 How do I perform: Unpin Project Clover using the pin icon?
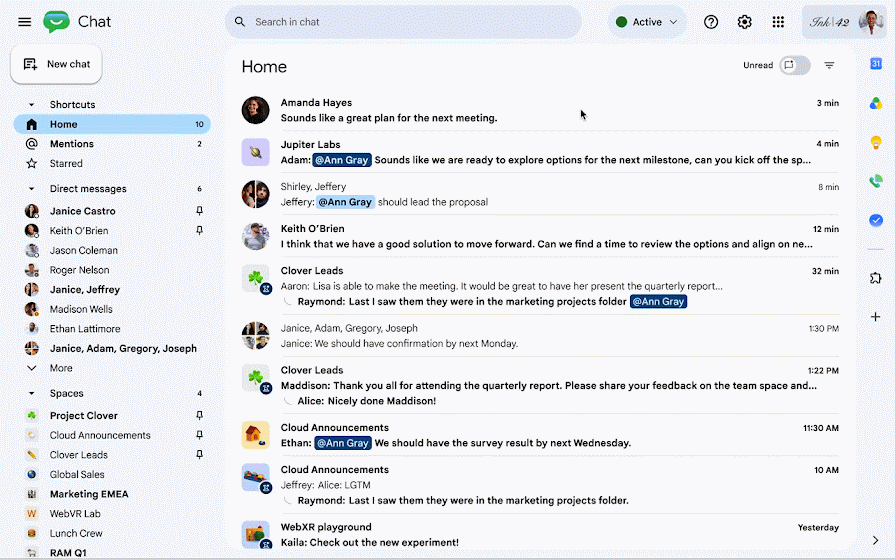coord(199,415)
